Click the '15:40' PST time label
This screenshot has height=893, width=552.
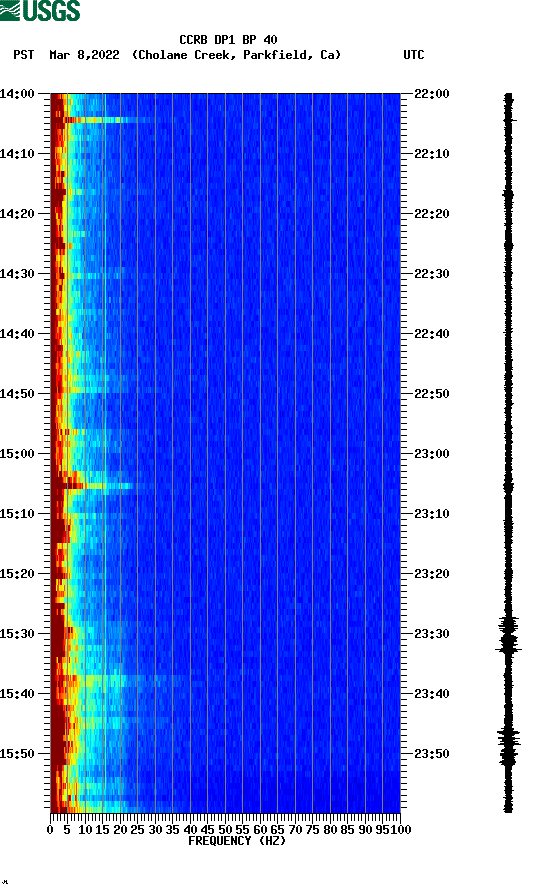tap(17, 694)
